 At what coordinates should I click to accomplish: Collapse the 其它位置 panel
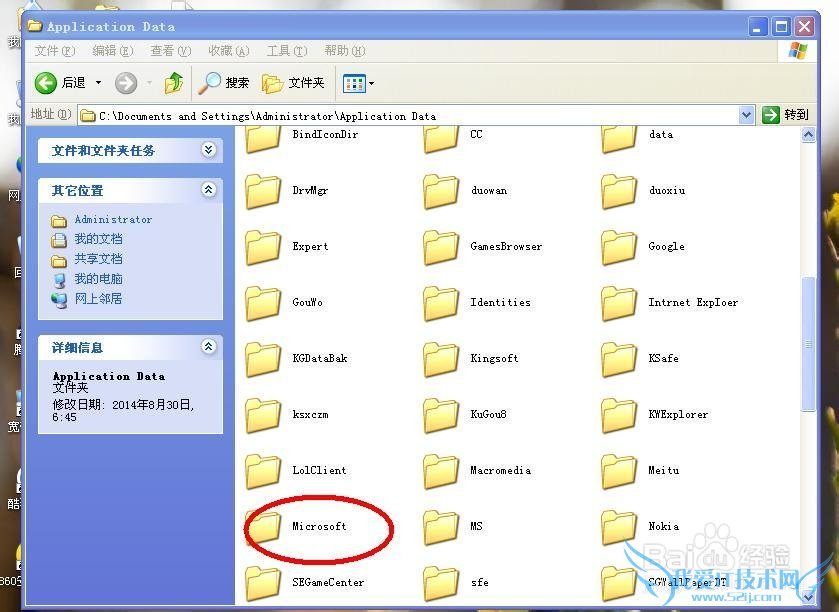coord(209,189)
